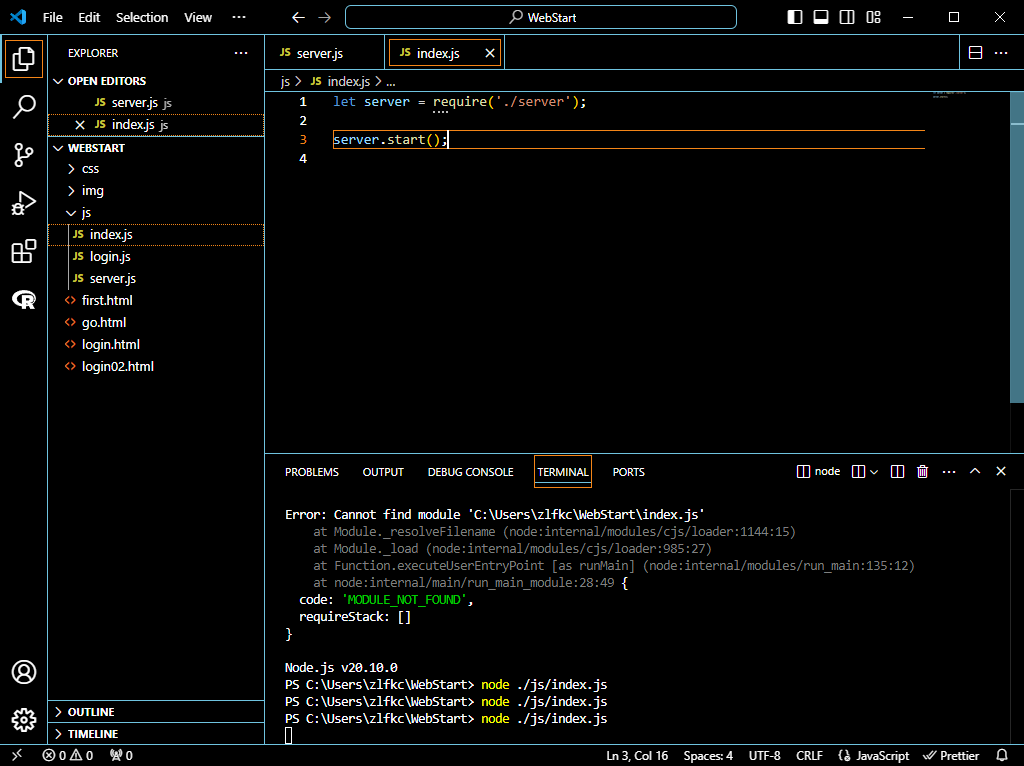
Task: Open the Search view
Action: tap(24, 106)
